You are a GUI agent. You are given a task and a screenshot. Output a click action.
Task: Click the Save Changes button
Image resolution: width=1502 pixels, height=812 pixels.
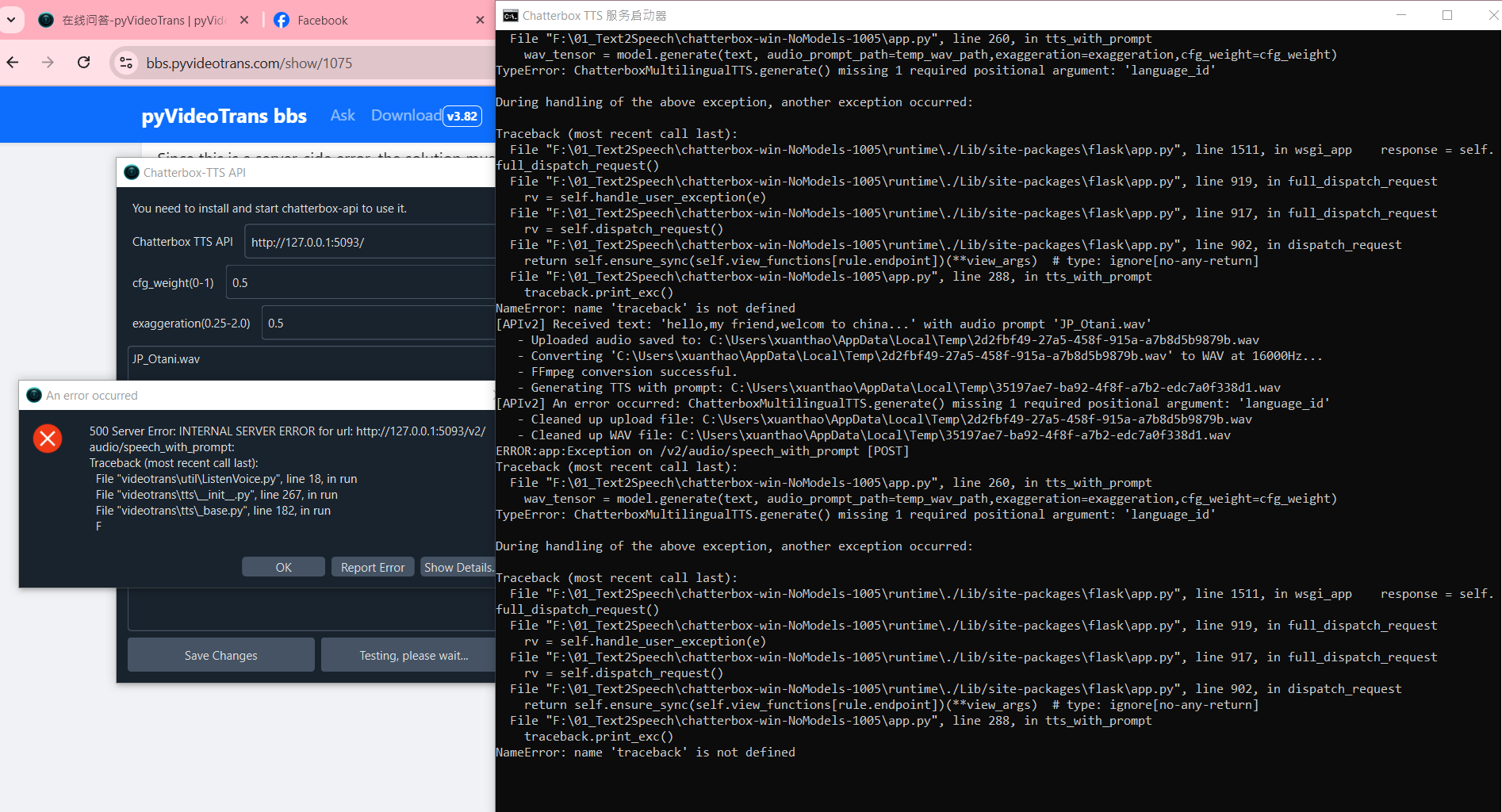click(x=220, y=656)
